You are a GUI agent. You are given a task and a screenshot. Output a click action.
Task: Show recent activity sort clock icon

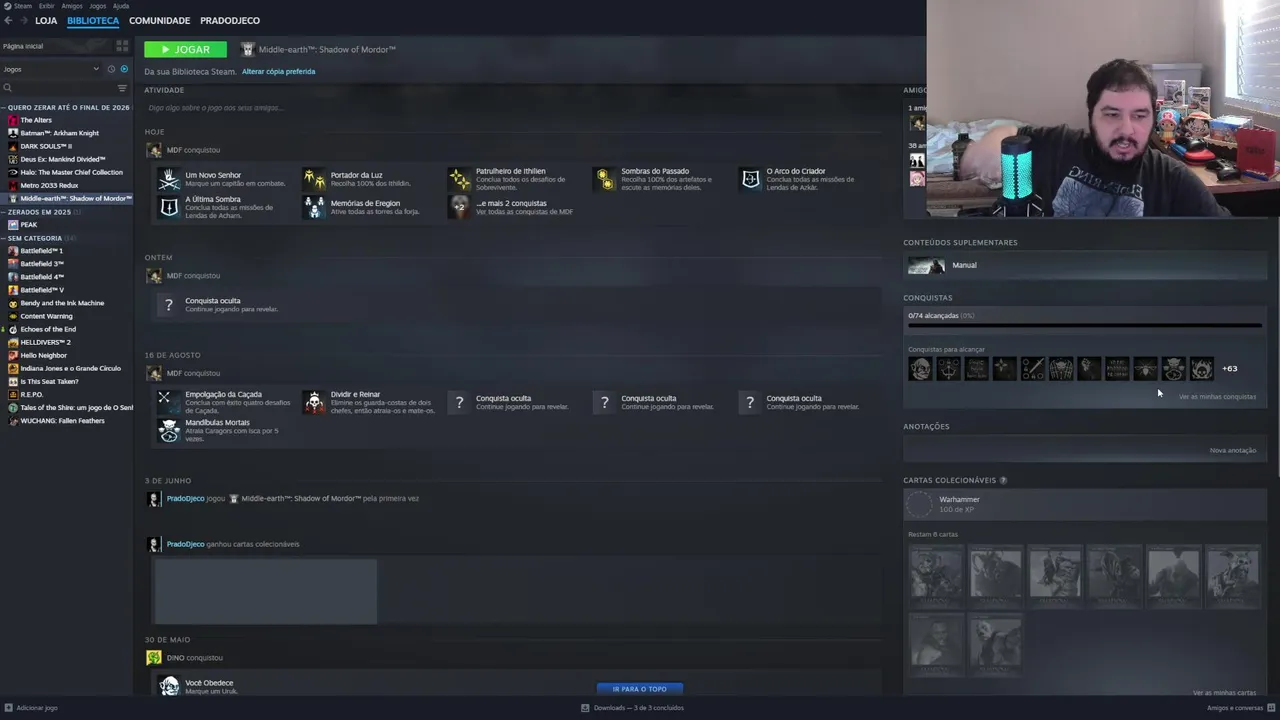tap(111, 69)
